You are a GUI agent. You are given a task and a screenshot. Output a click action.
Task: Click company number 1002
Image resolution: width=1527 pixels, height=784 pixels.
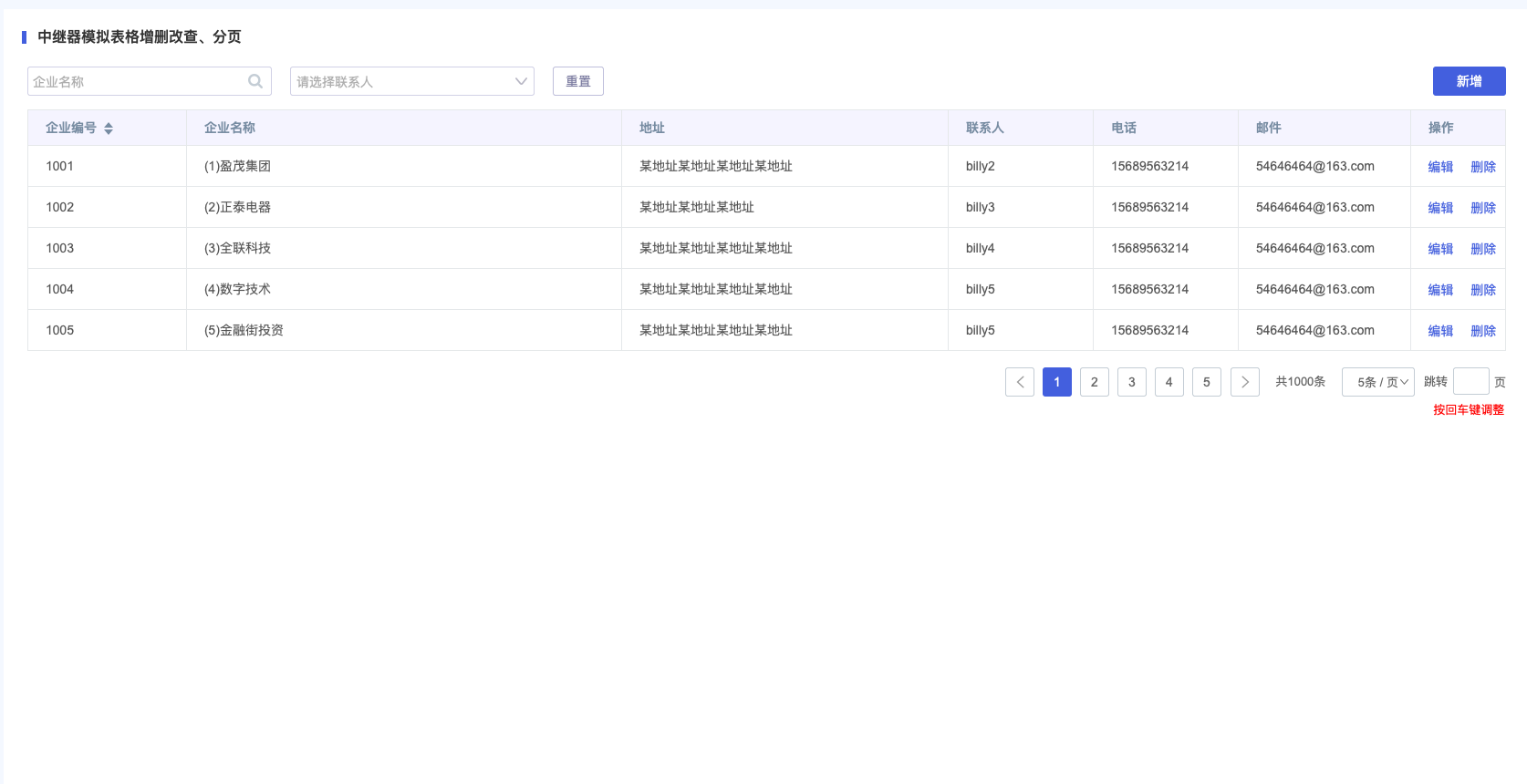click(60, 207)
